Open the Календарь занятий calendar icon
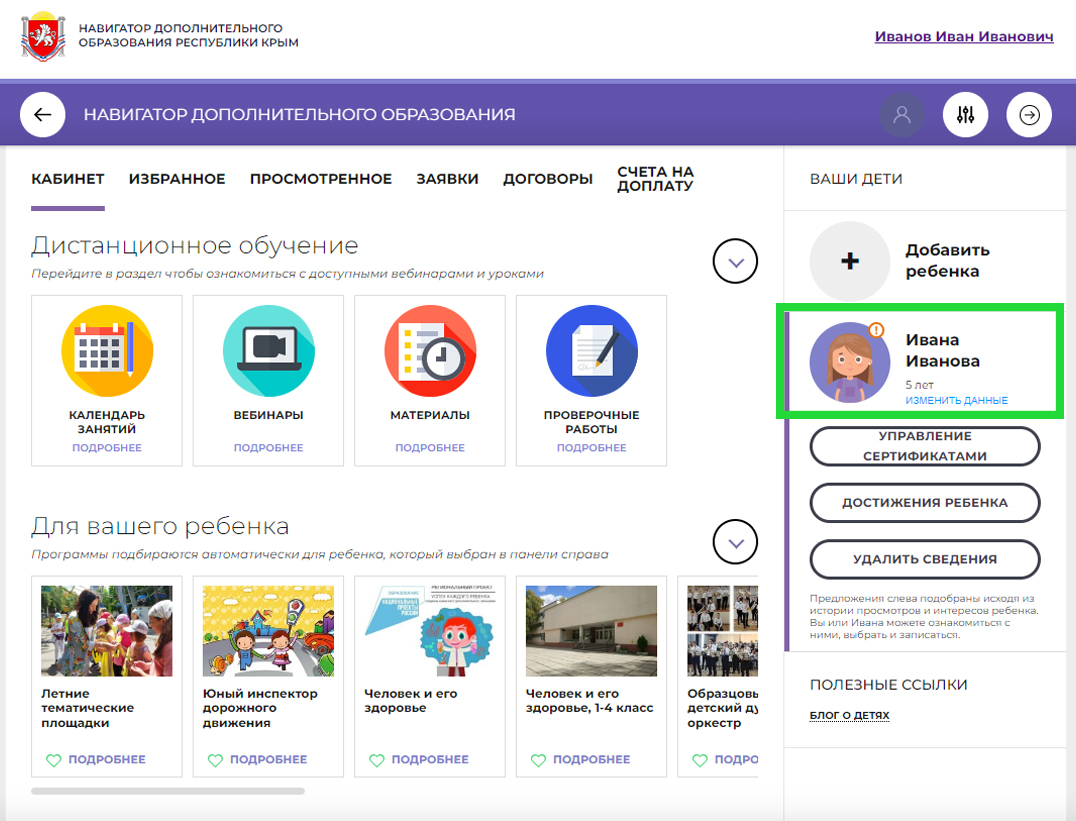This screenshot has height=821, width=1076. pos(107,351)
